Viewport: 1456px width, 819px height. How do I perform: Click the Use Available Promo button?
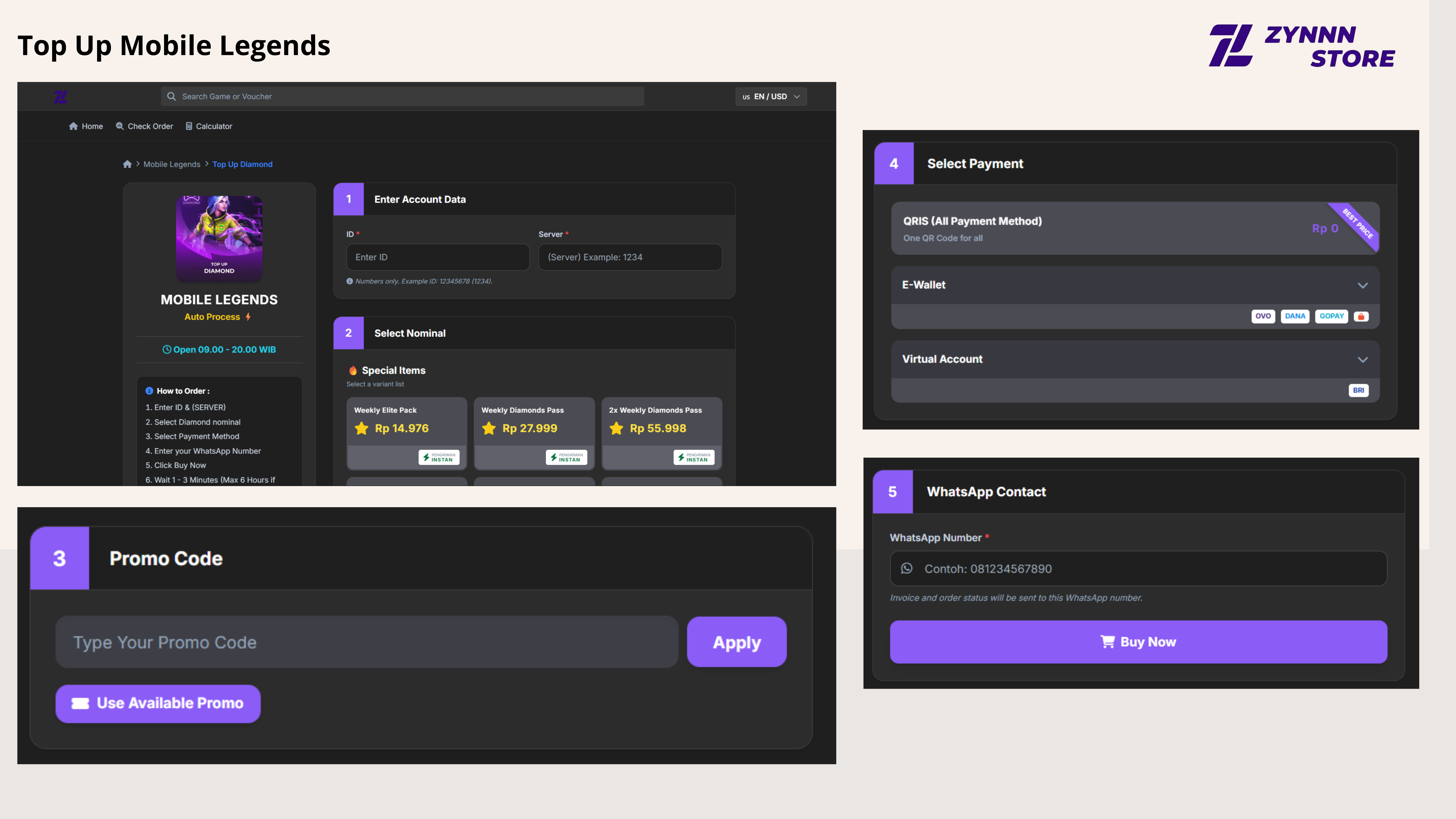158,704
